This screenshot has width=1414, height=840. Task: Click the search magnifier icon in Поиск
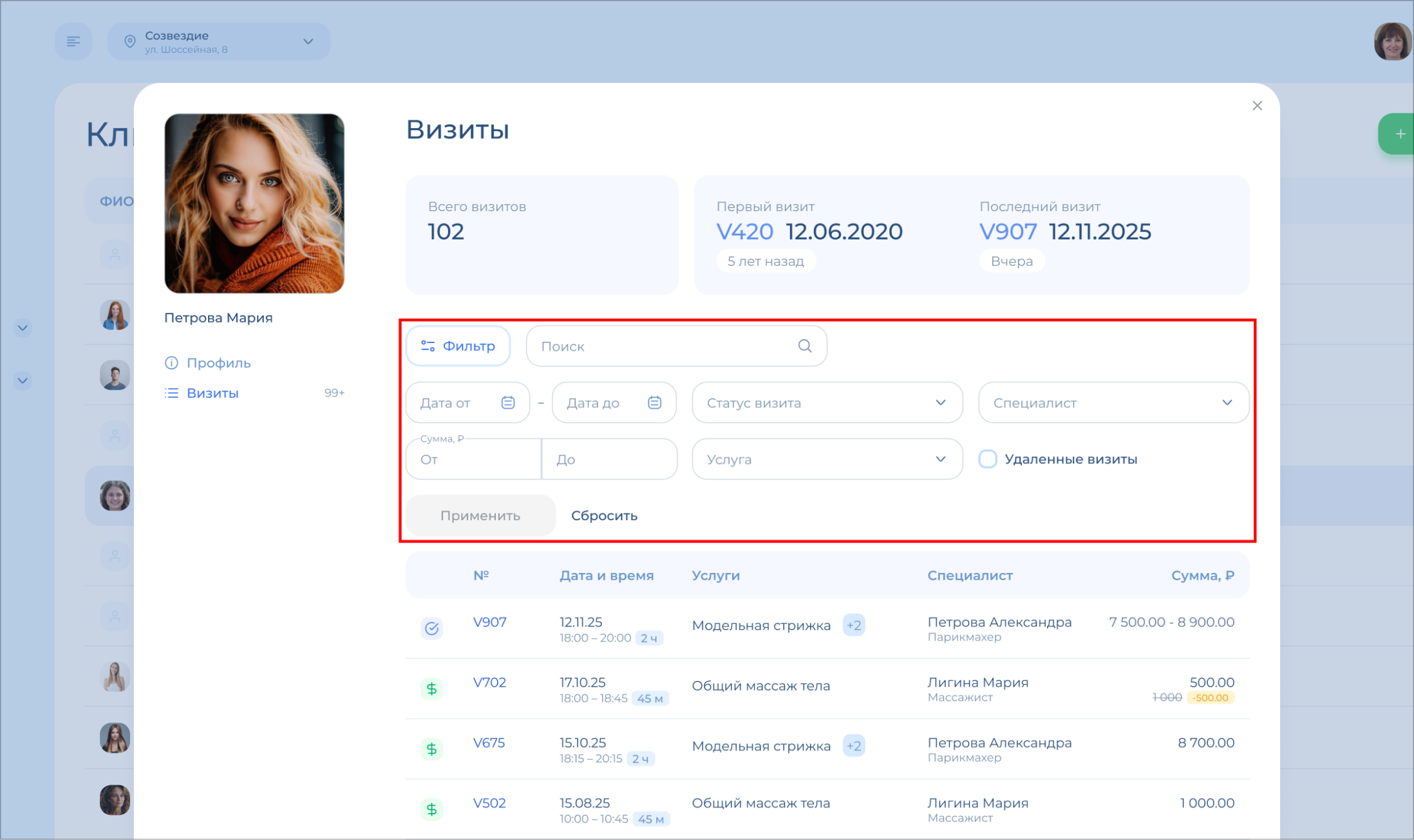point(804,346)
